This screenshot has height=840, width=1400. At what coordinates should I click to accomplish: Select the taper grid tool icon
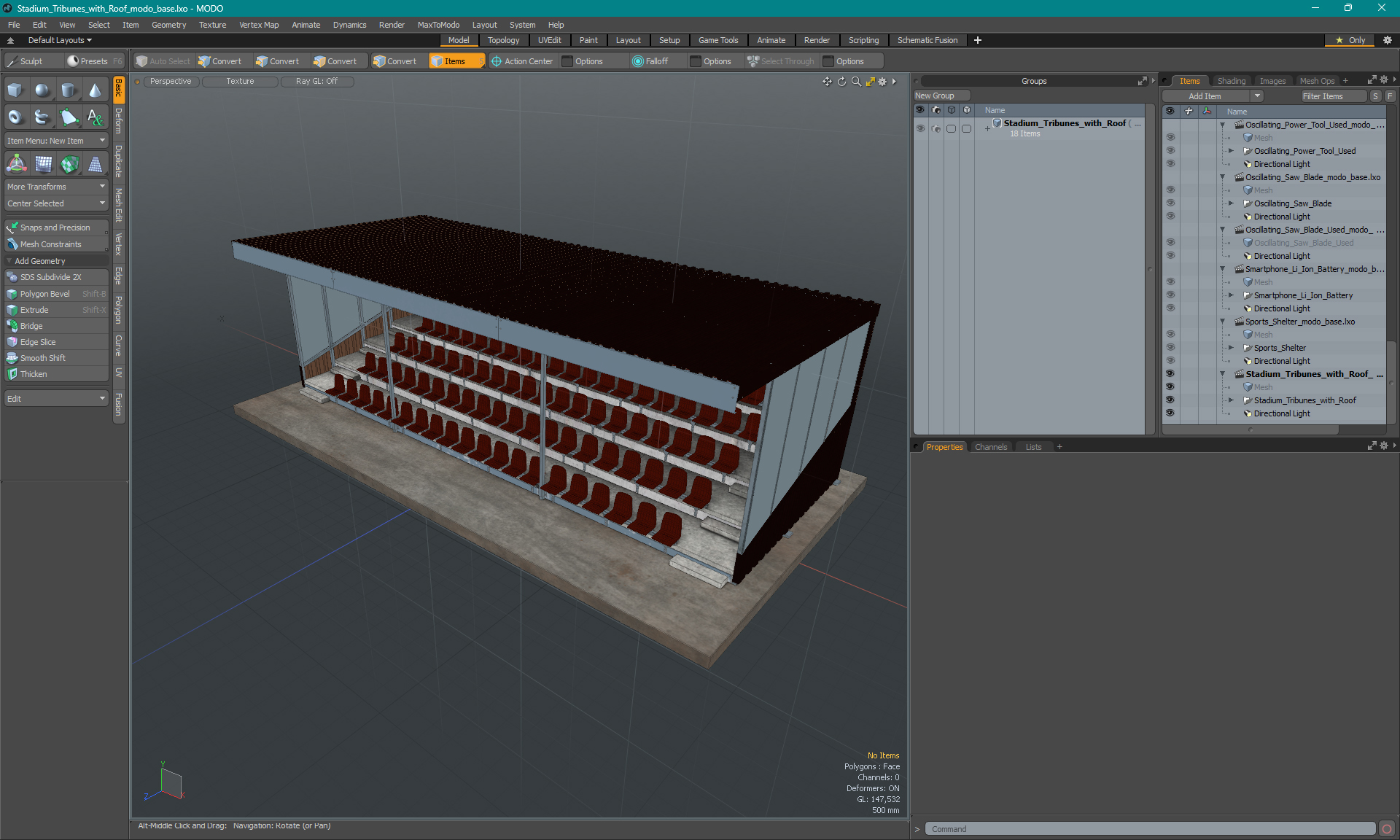[x=95, y=164]
